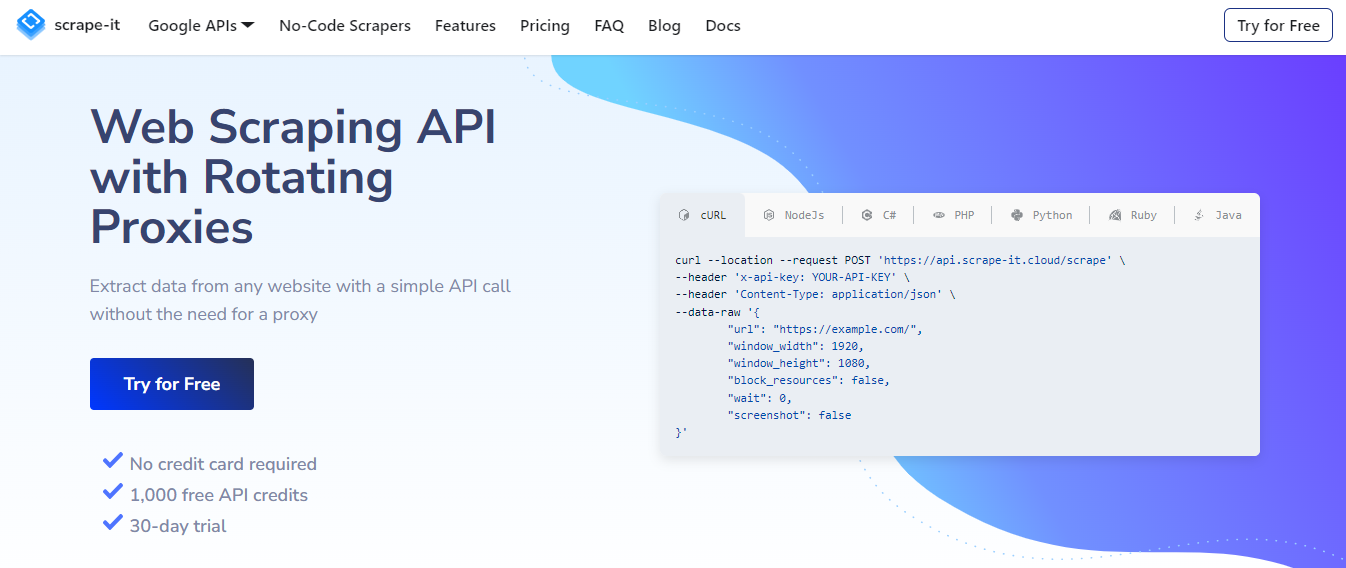1346x568 pixels.
Task: Open the FAQ nav item
Action: click(609, 26)
